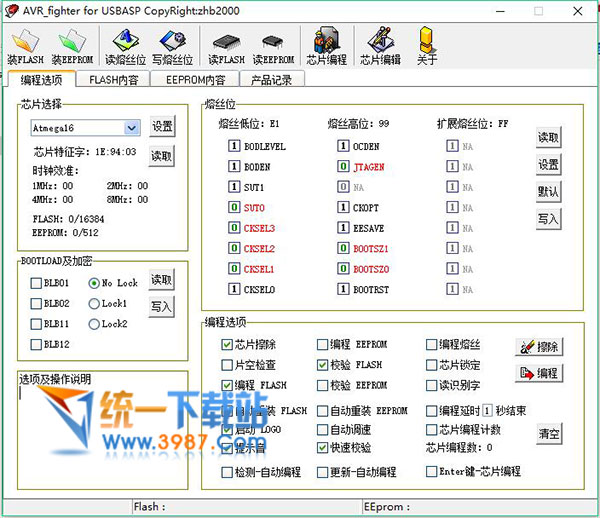
Task: Select the Lock1 radio button
Action: click(x=94, y=304)
